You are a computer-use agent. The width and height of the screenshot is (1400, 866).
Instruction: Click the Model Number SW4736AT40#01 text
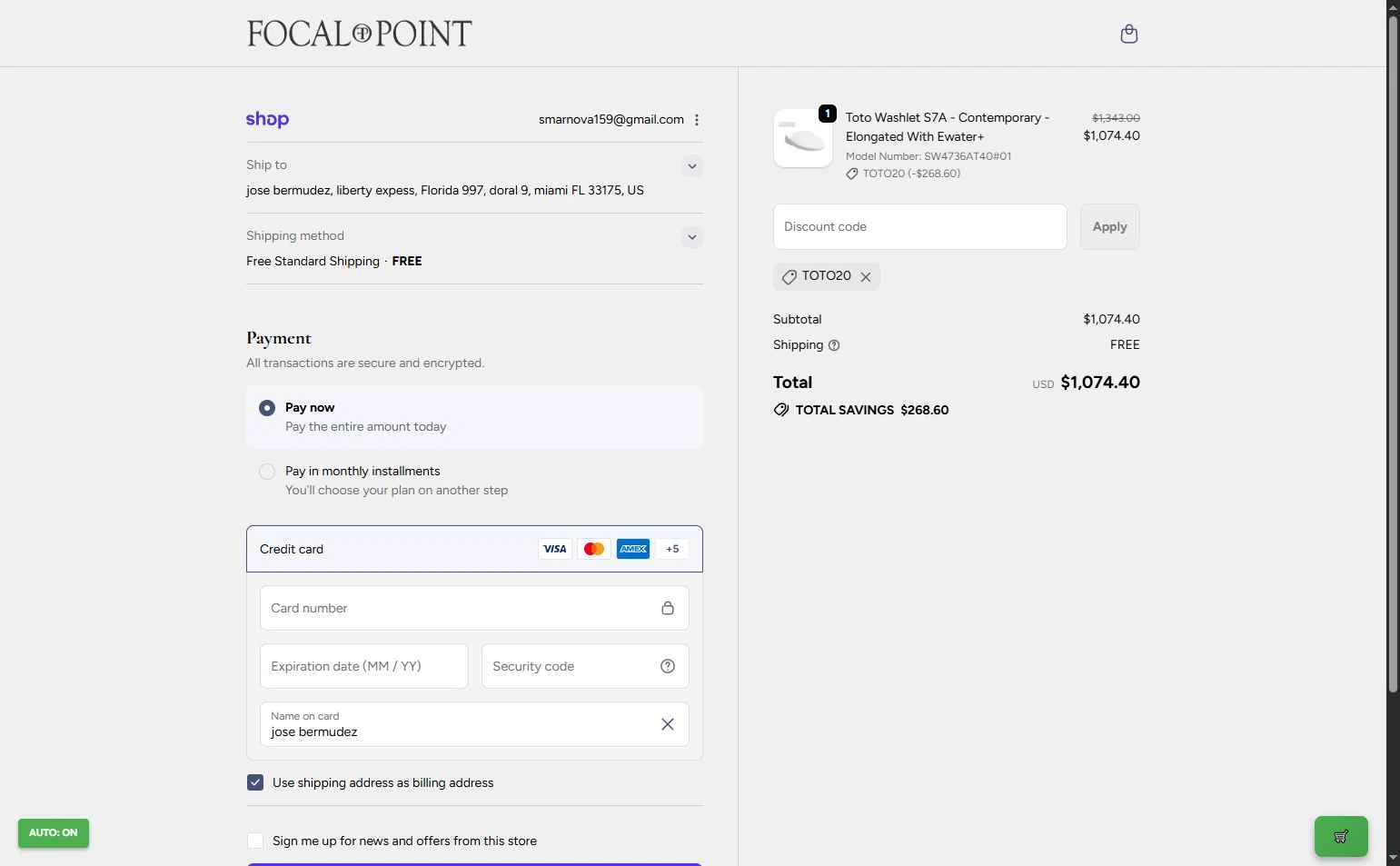point(928,156)
